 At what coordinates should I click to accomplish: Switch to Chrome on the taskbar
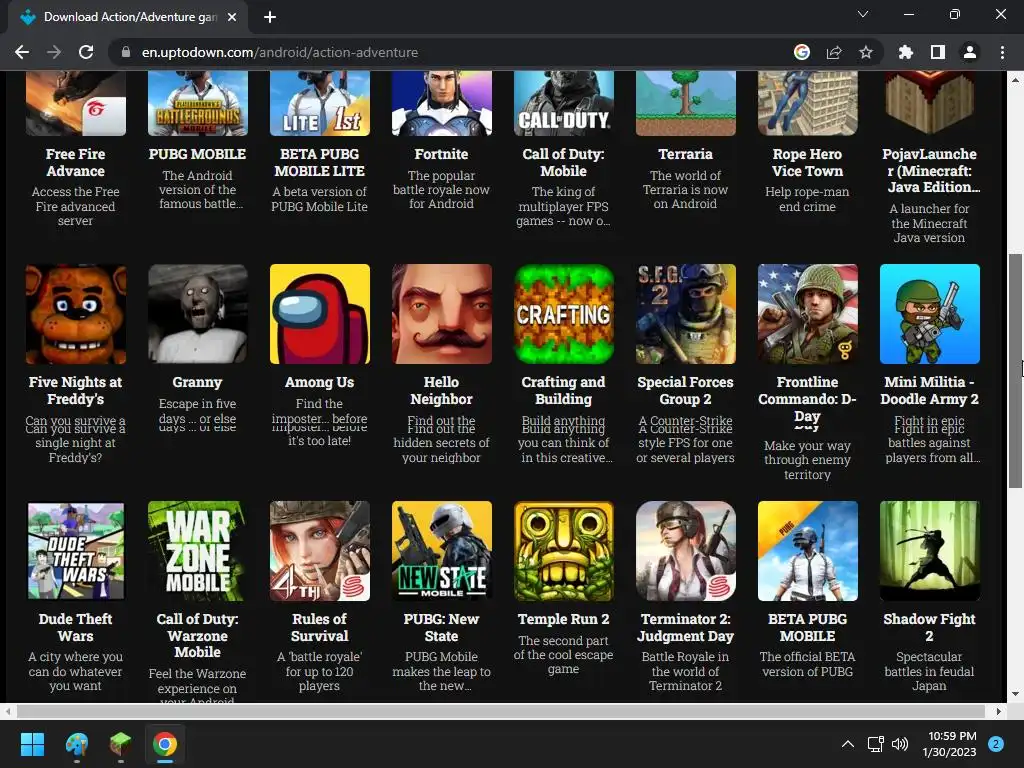pos(165,744)
